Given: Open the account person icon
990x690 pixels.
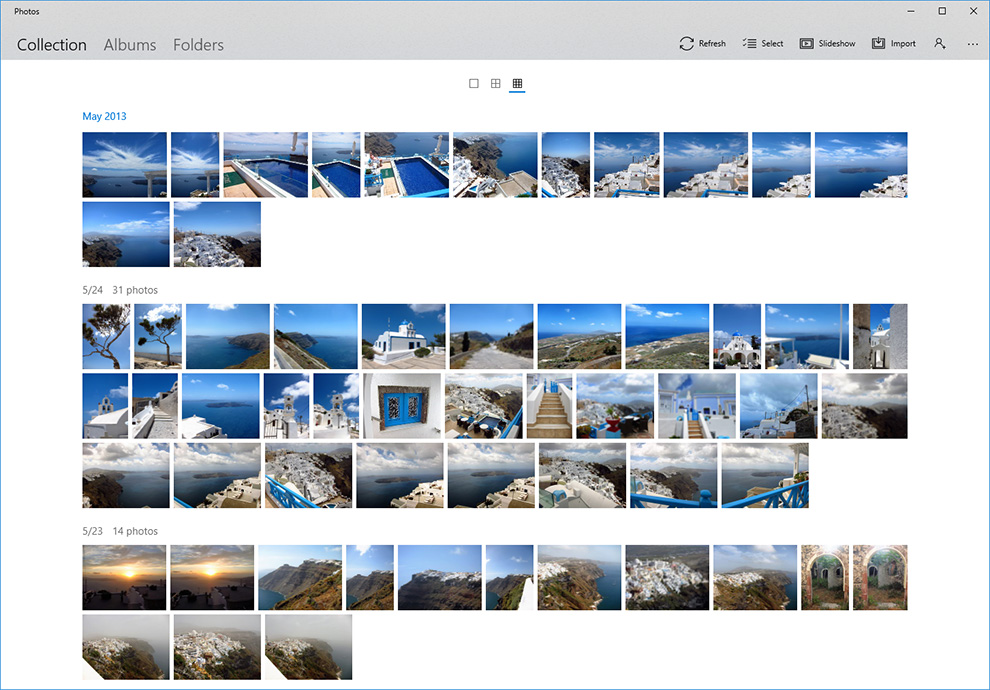Looking at the screenshot, I should coord(939,44).
